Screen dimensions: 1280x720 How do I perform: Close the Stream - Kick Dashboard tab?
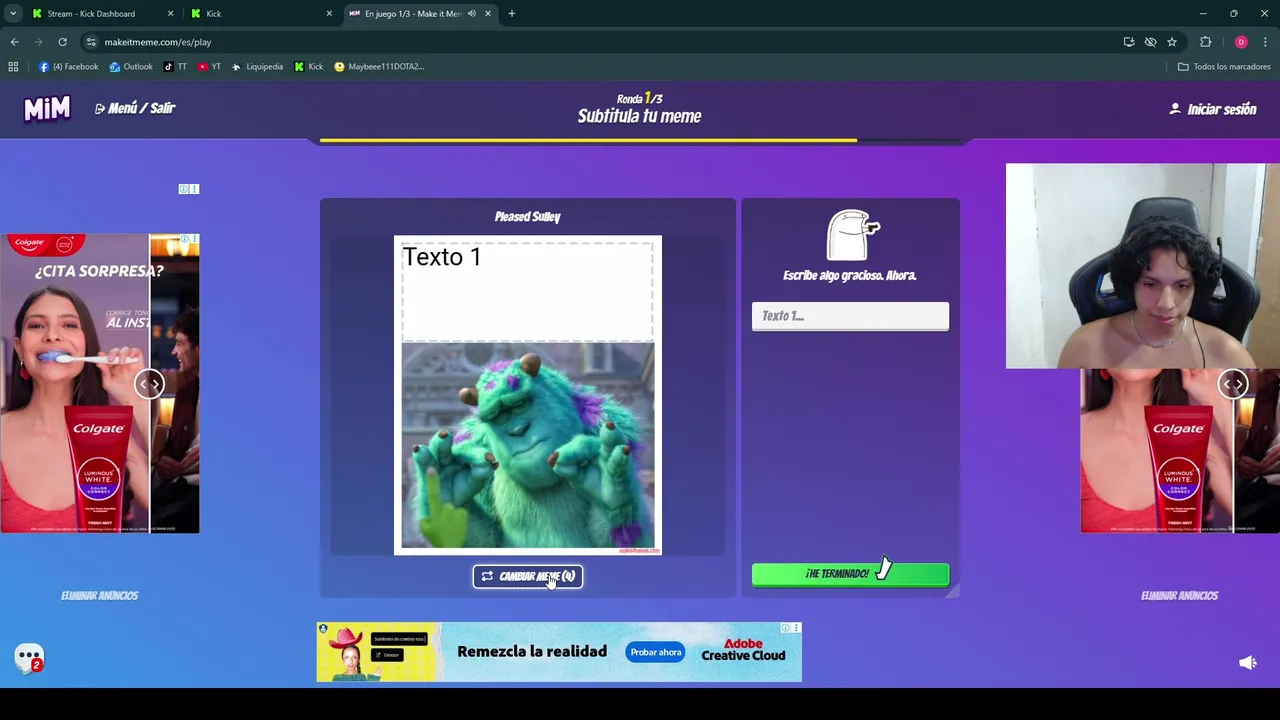point(170,14)
